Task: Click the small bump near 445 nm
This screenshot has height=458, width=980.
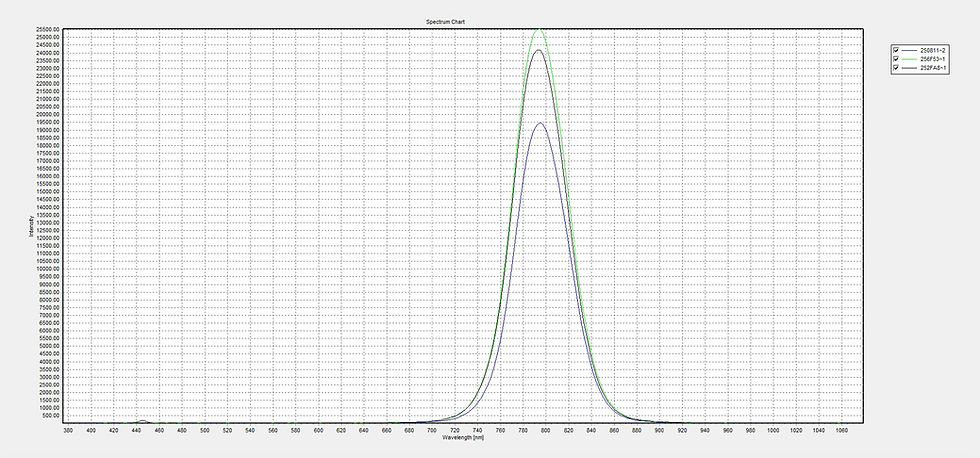Action: [x=142, y=421]
